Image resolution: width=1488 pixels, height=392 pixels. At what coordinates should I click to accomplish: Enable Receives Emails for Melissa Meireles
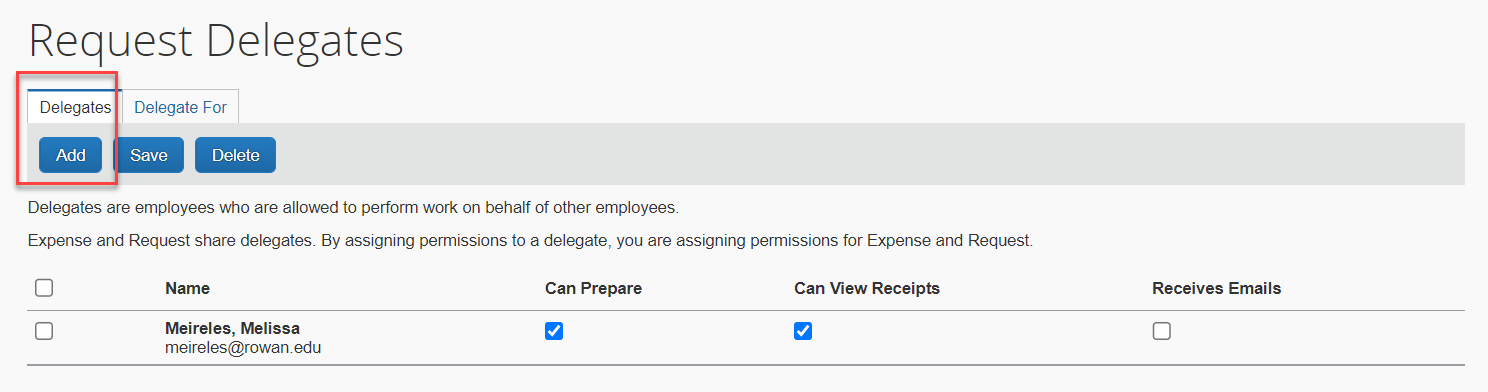1161,331
